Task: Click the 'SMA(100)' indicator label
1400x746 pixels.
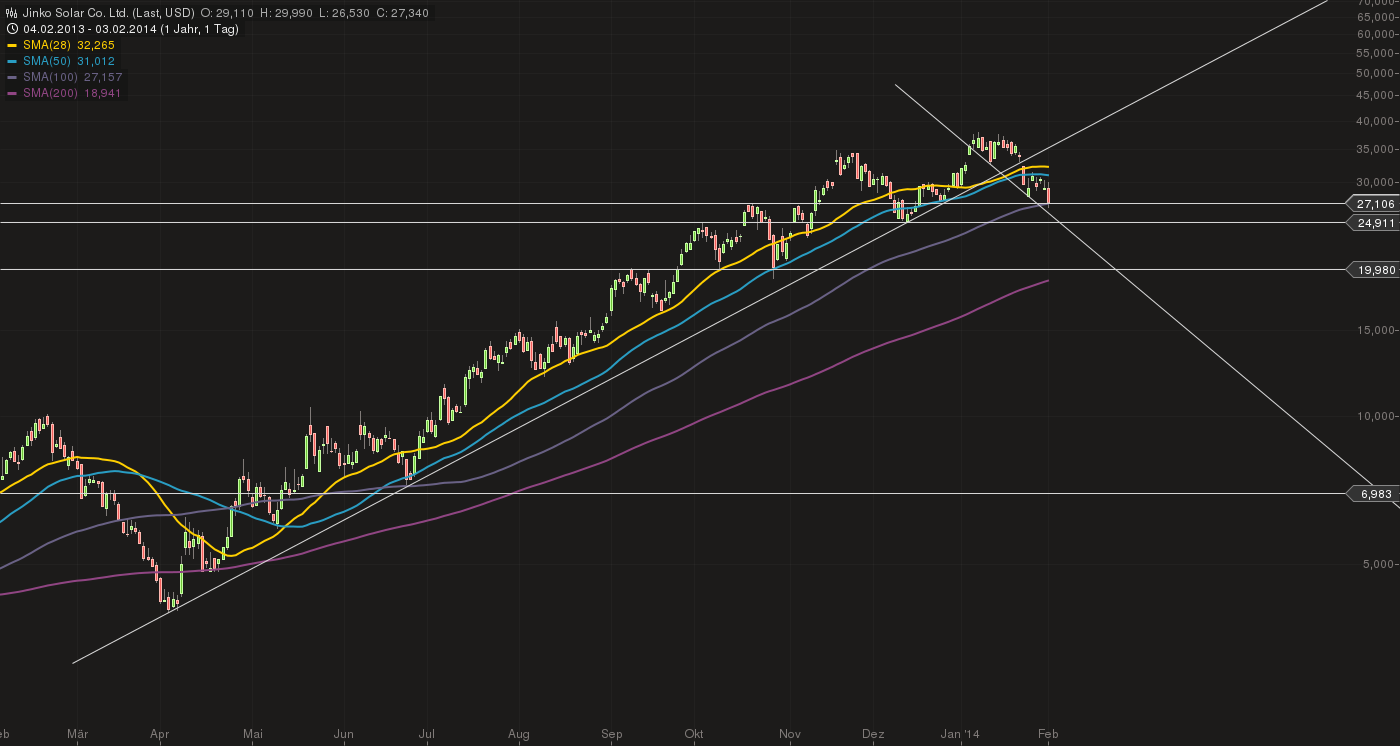Action: click(48, 77)
